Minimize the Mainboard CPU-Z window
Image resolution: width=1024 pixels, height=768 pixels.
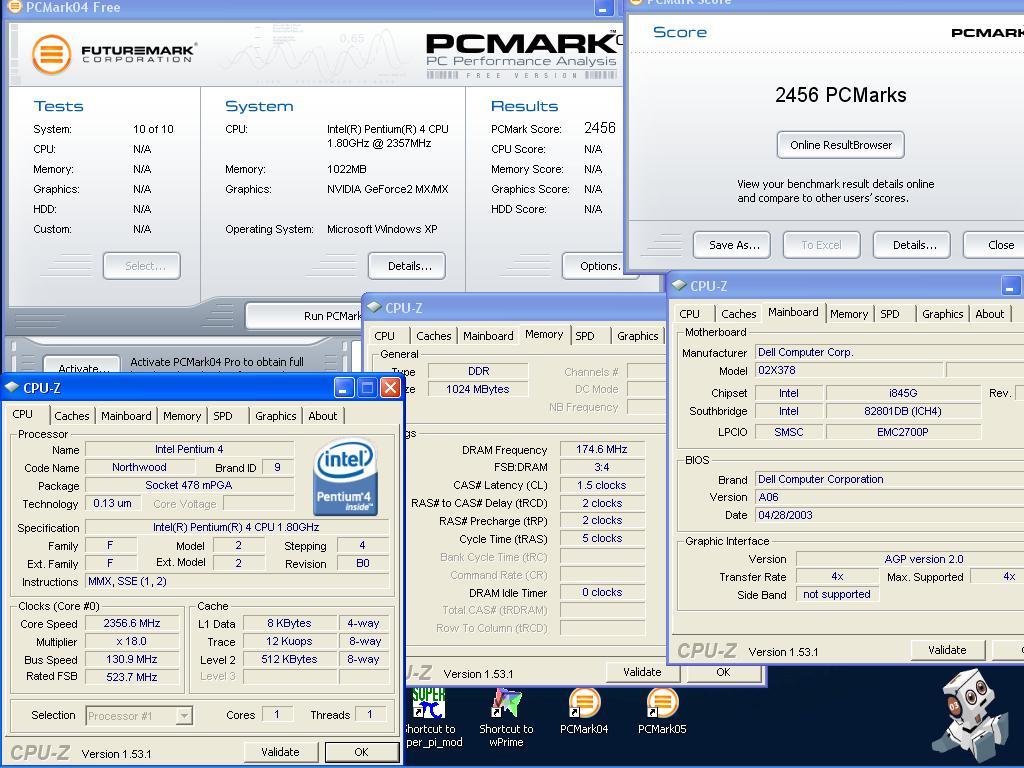tap(1010, 286)
